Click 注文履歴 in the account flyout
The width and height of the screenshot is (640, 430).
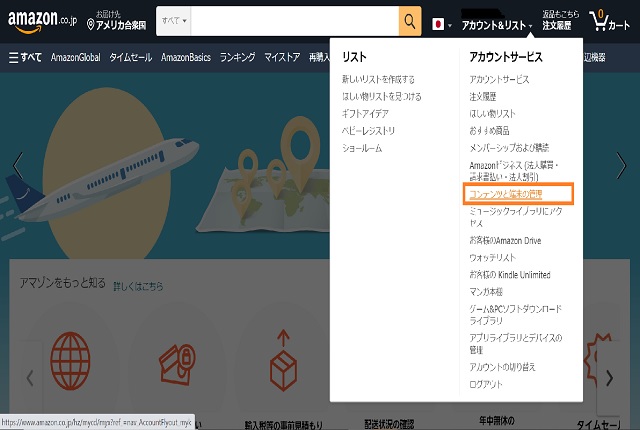[483, 96]
